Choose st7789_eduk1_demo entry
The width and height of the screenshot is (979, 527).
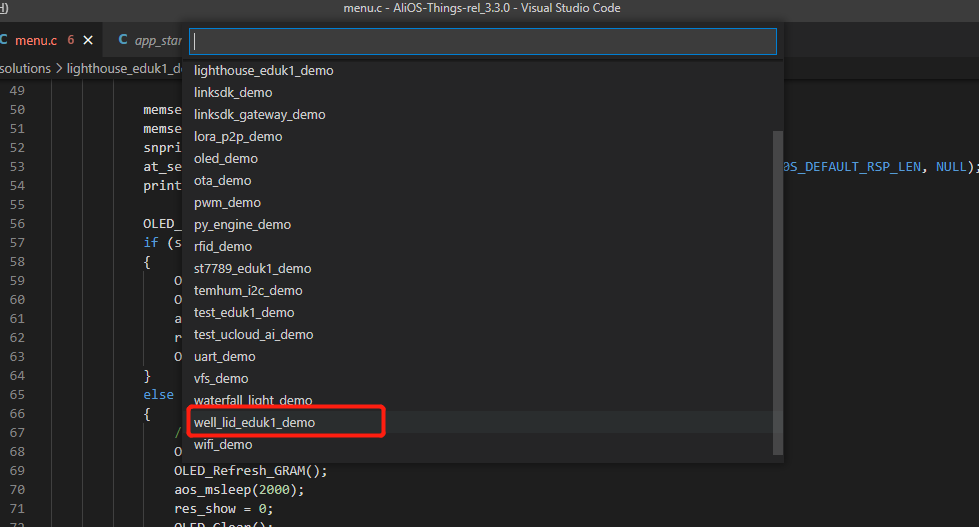(x=483, y=268)
